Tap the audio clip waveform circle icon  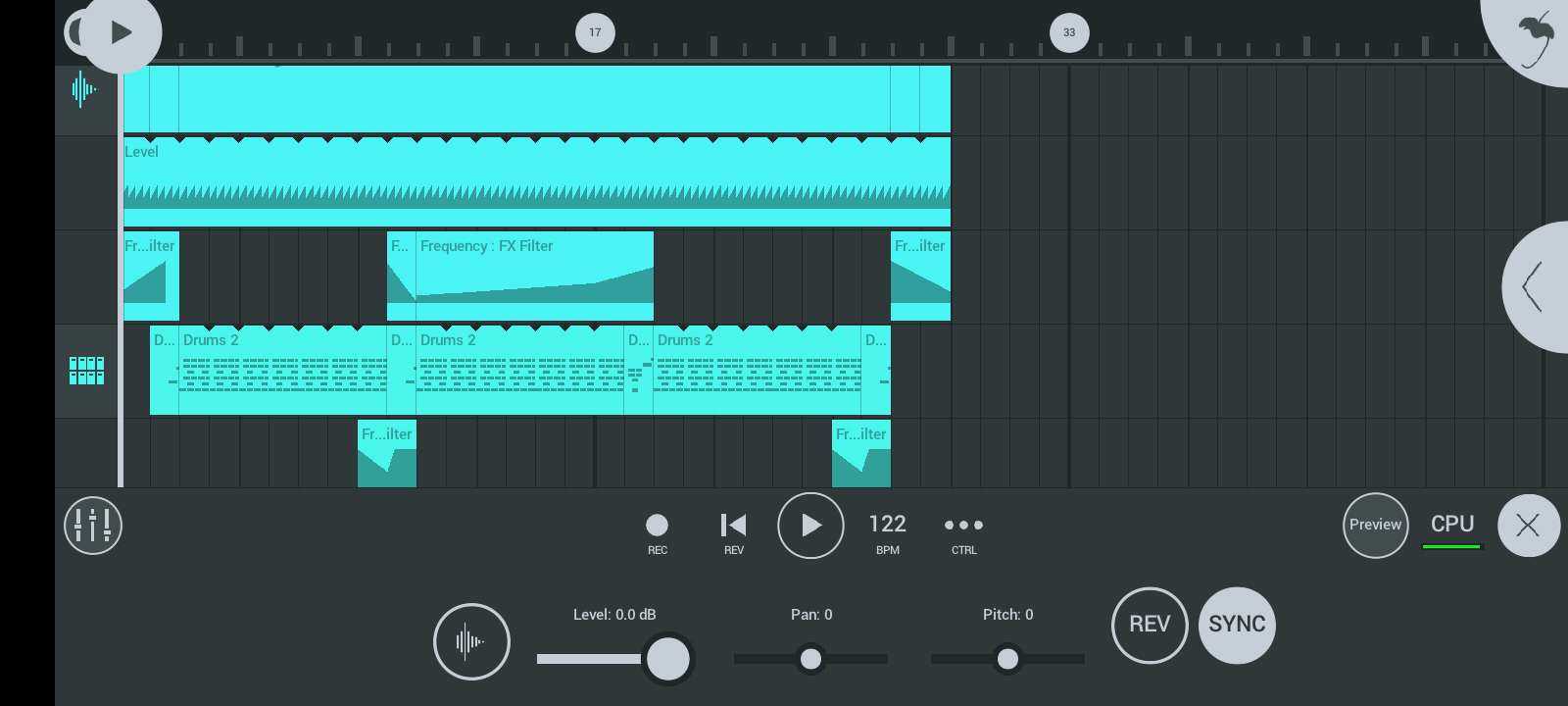pyautogui.click(x=471, y=641)
